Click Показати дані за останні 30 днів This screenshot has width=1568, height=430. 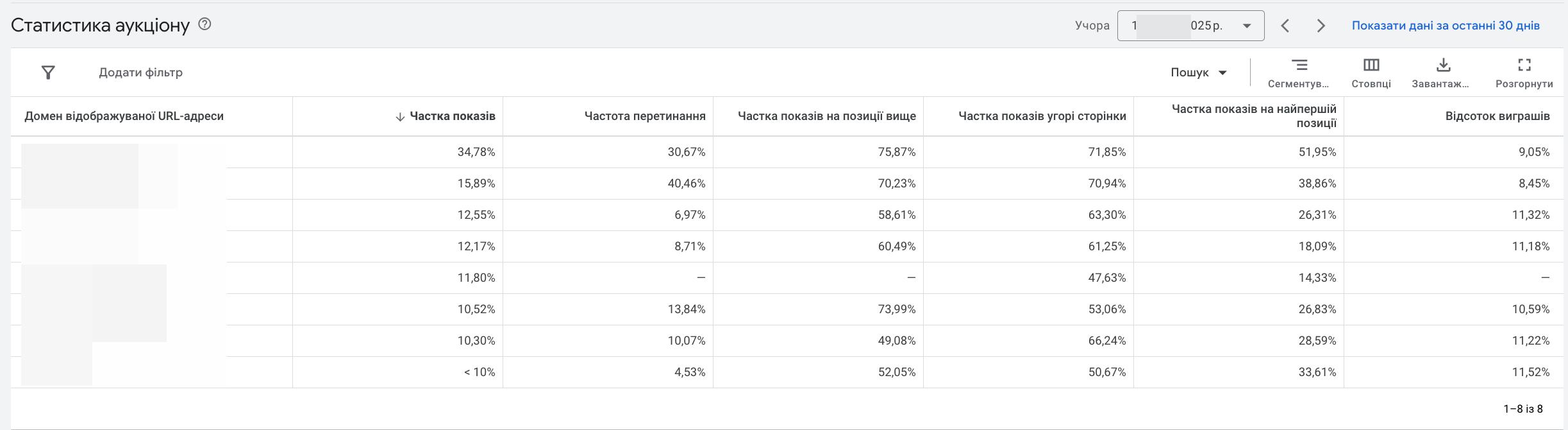(1446, 26)
